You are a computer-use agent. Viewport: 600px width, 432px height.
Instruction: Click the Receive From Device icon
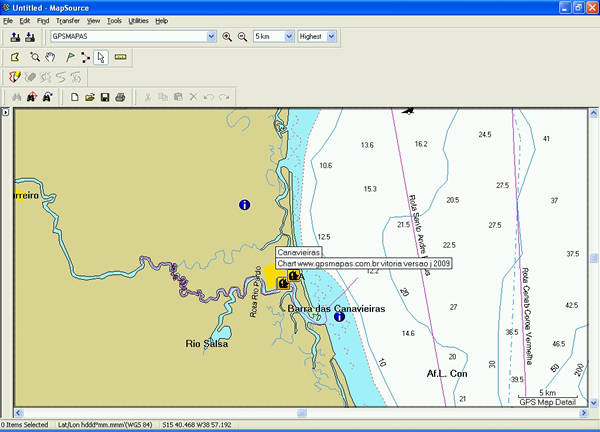(x=30, y=37)
